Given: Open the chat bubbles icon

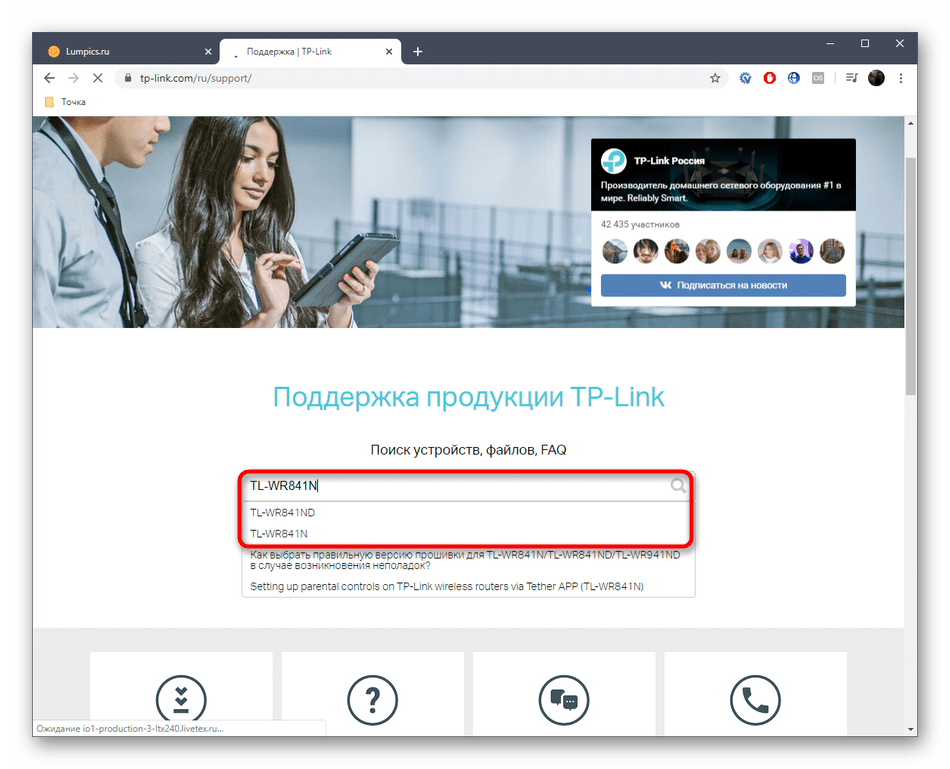Looking at the screenshot, I should (564, 700).
